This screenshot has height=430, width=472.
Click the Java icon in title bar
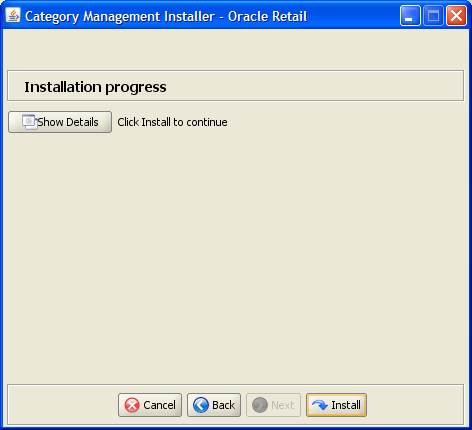coord(13,15)
